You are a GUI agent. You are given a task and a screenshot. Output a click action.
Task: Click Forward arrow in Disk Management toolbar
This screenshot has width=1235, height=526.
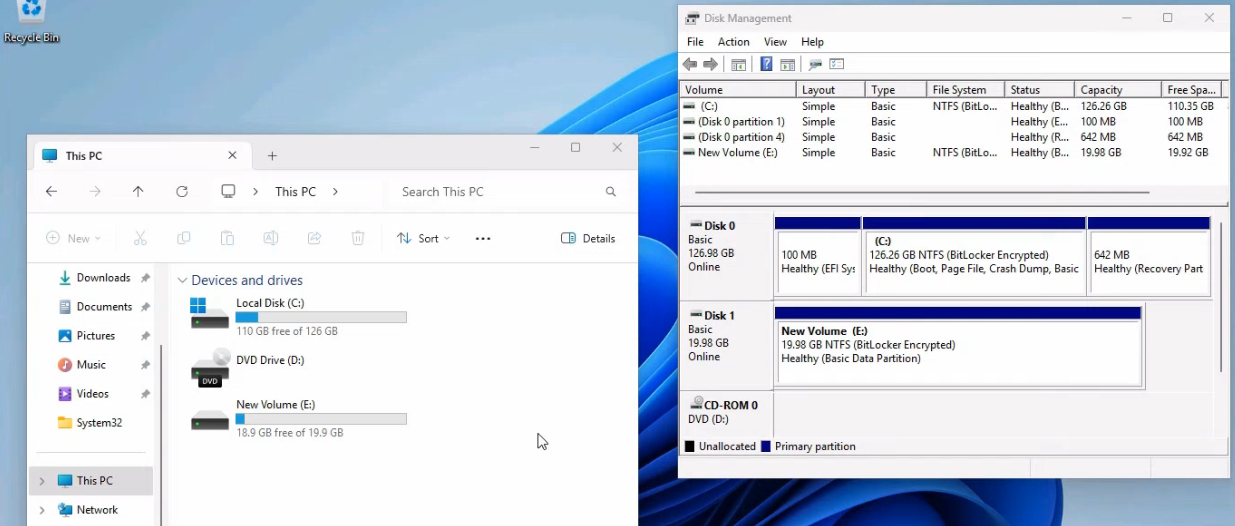click(x=711, y=64)
